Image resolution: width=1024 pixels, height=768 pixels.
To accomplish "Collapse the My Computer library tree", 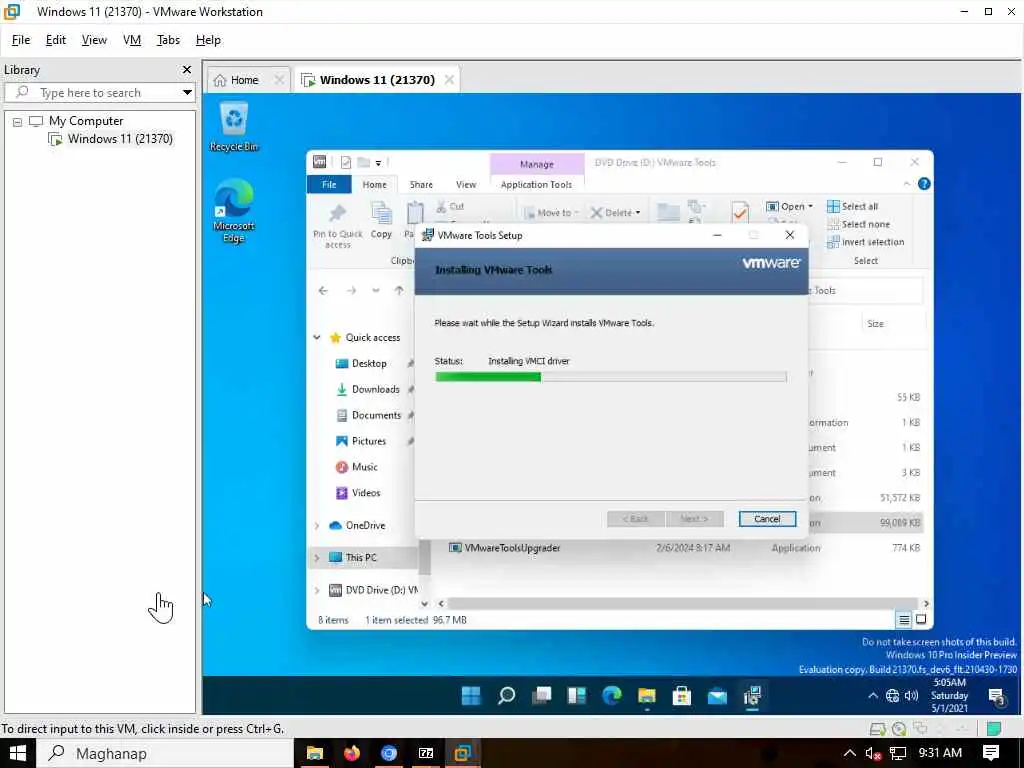I will (18, 121).
